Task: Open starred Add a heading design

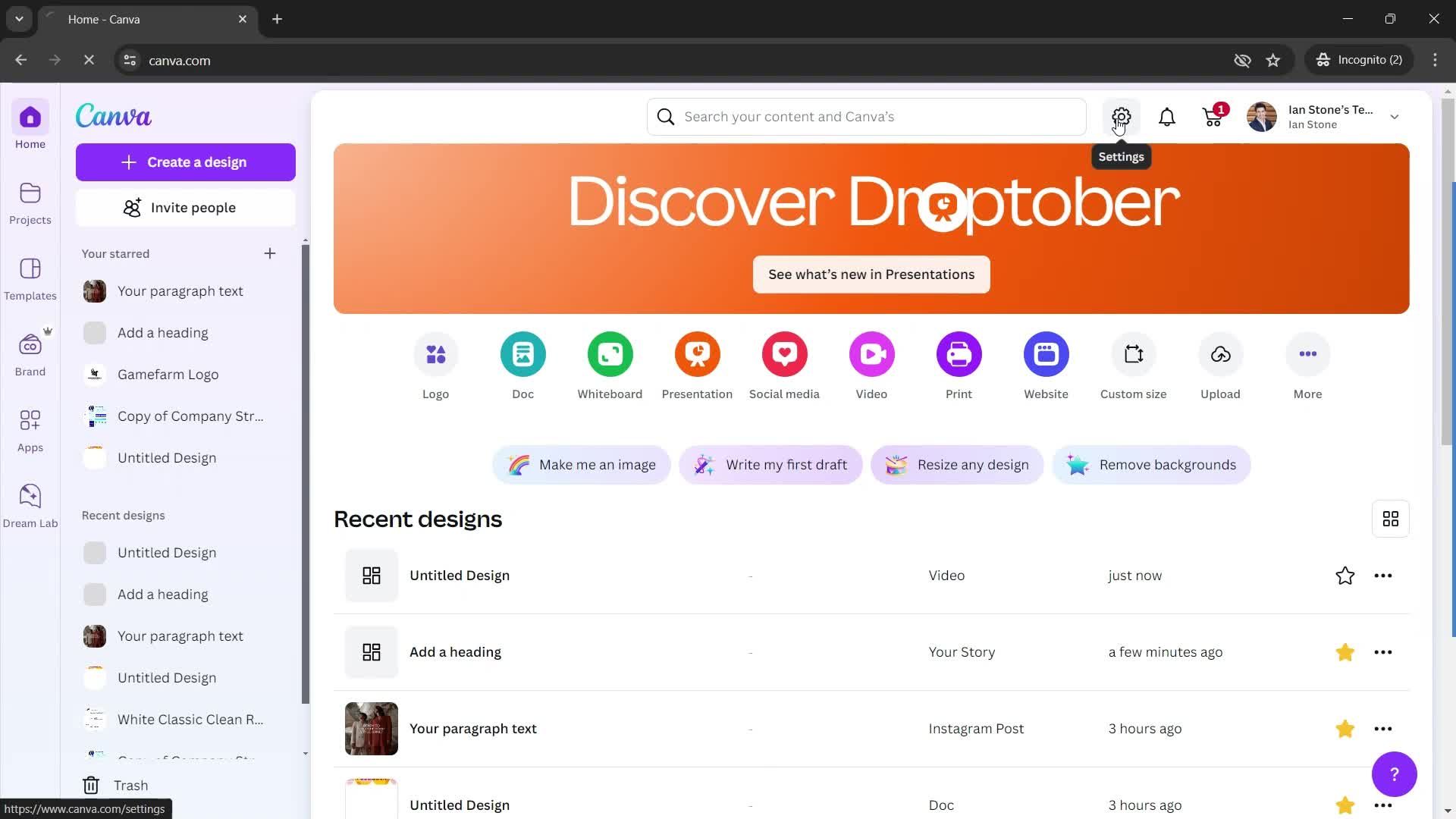Action: point(186,333)
